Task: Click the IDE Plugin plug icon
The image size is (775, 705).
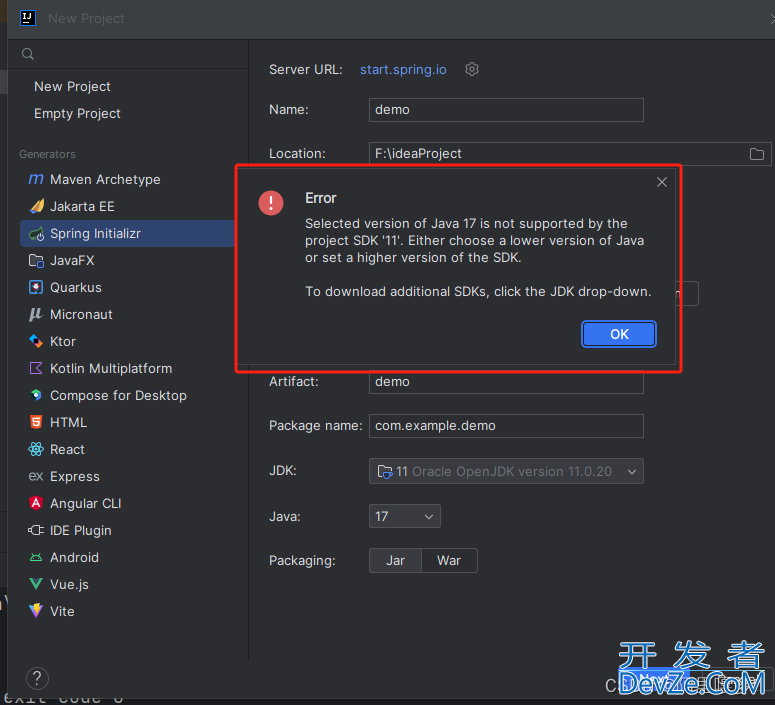Action: point(36,530)
